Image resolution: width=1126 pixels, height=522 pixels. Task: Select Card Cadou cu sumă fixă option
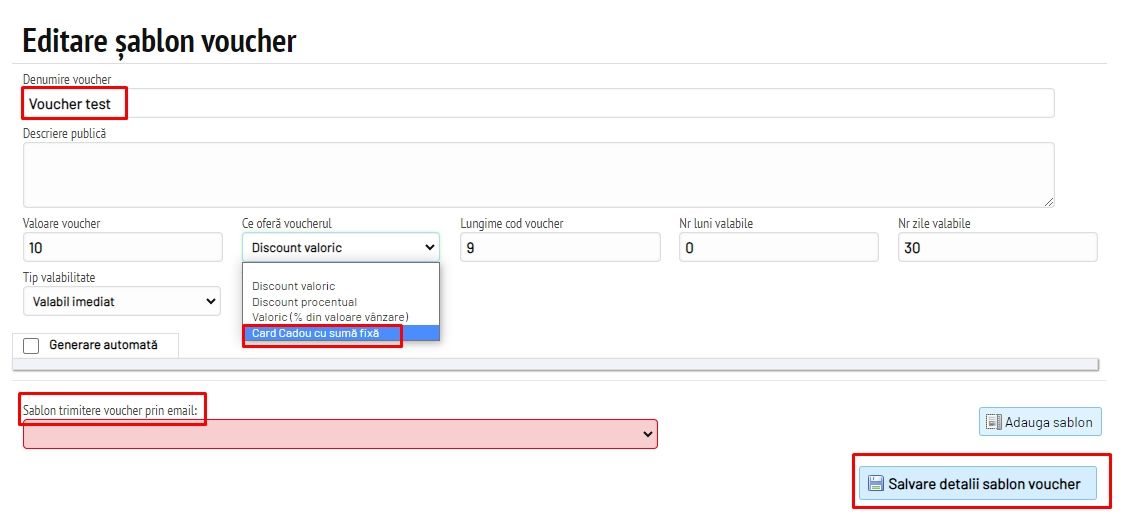pos(316,333)
